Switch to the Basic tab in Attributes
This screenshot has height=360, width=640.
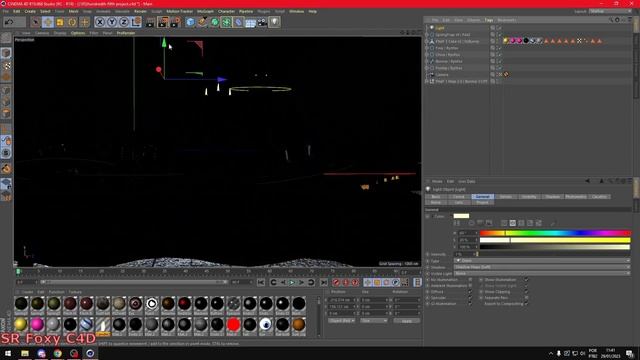(x=436, y=197)
